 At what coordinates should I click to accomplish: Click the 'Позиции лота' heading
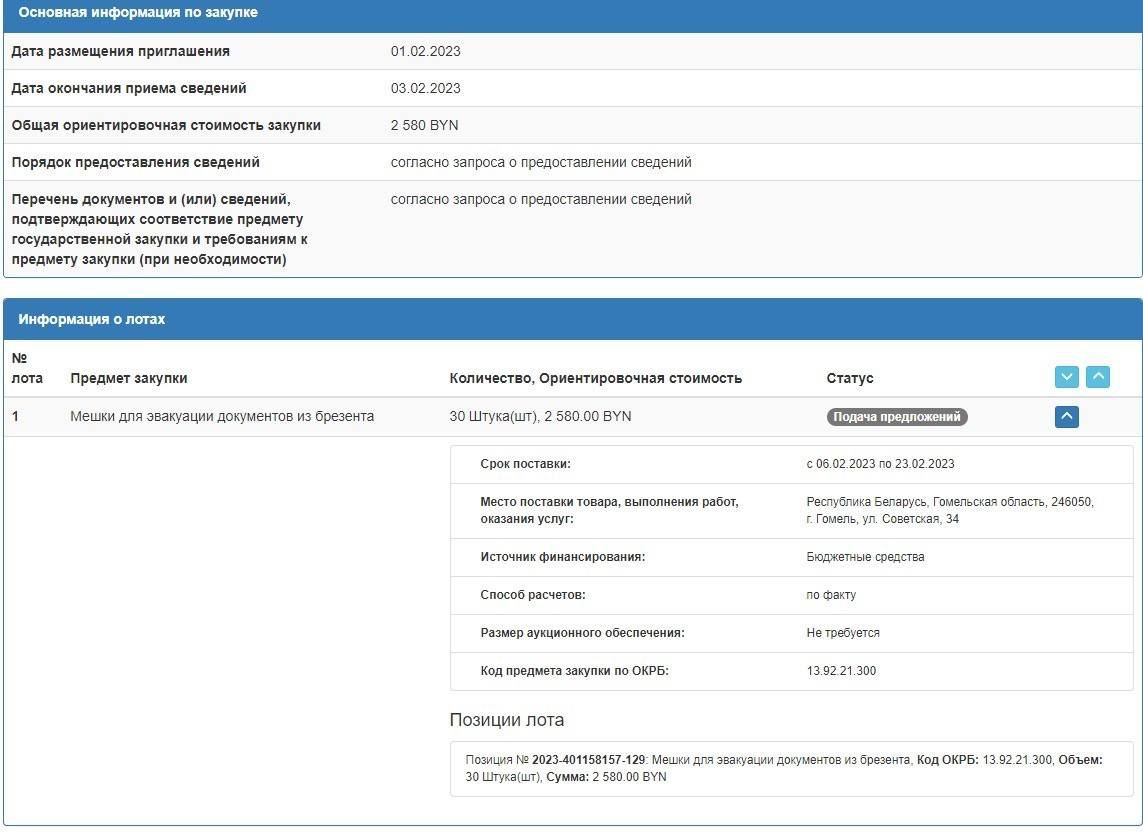click(507, 720)
